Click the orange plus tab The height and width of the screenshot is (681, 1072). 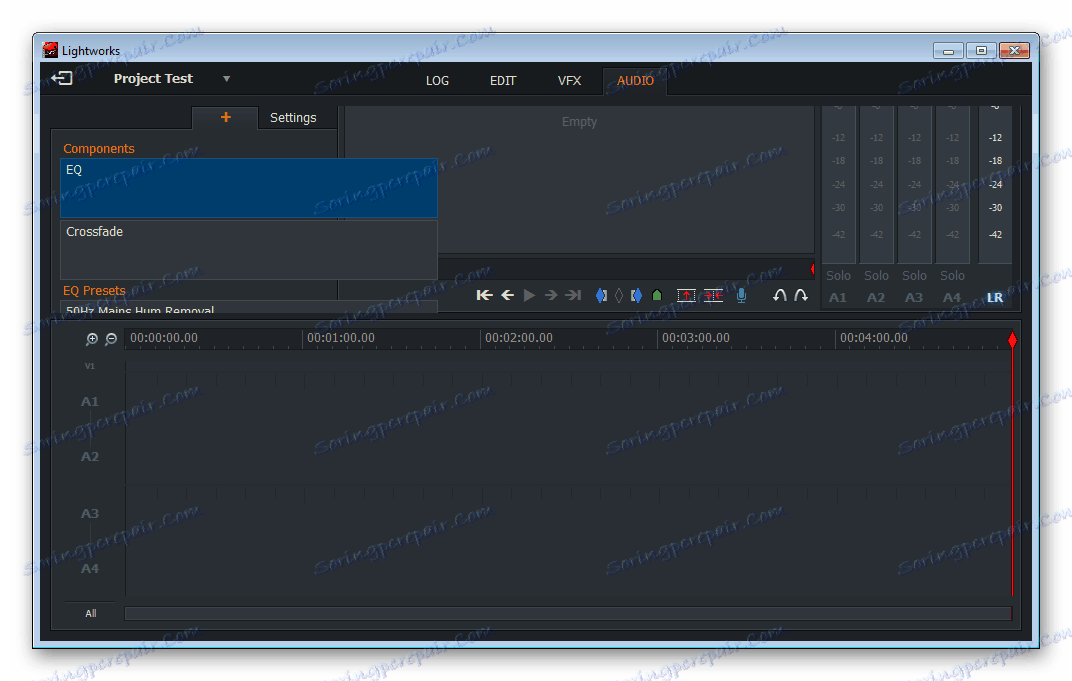pyautogui.click(x=226, y=118)
